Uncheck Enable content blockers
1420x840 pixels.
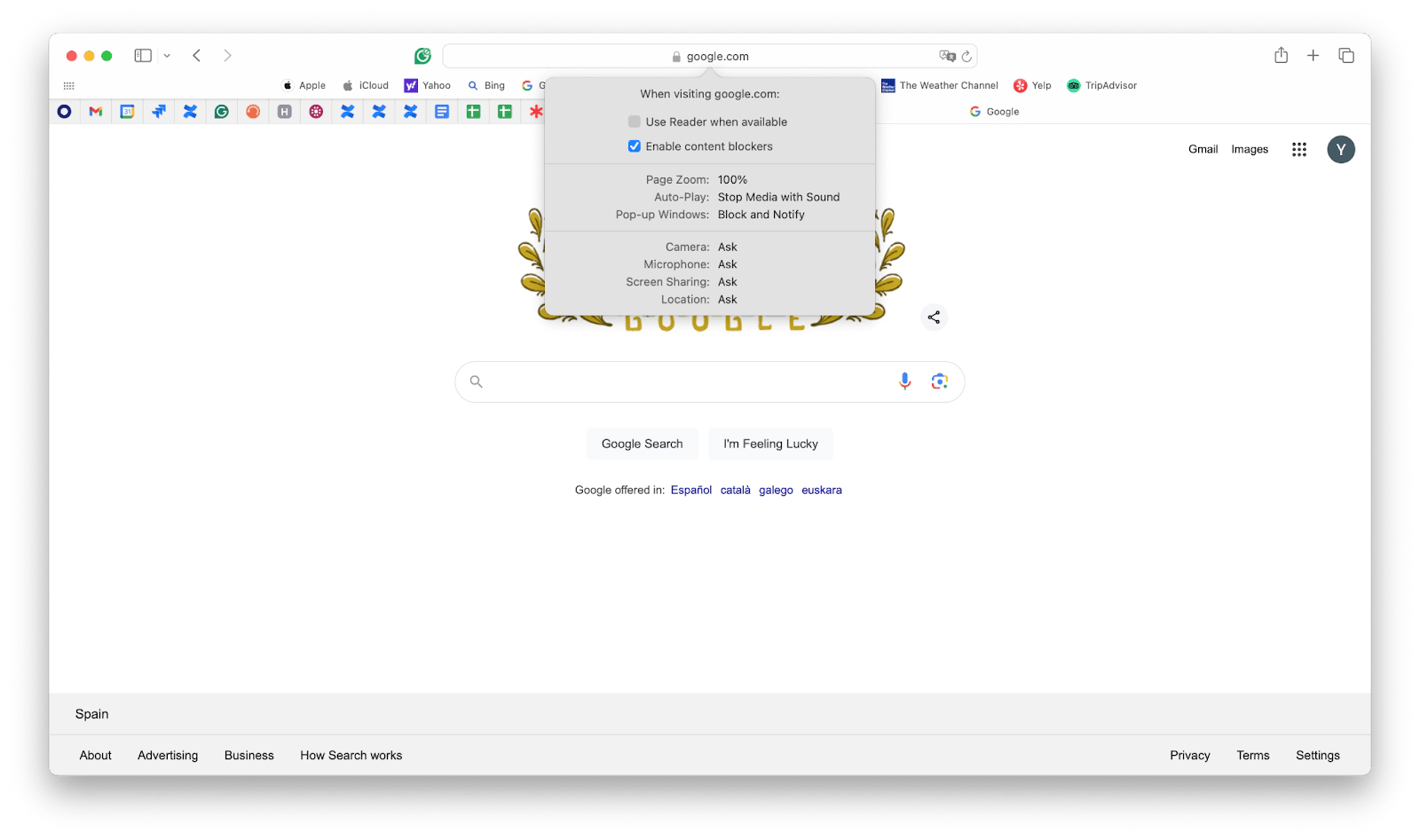click(634, 146)
